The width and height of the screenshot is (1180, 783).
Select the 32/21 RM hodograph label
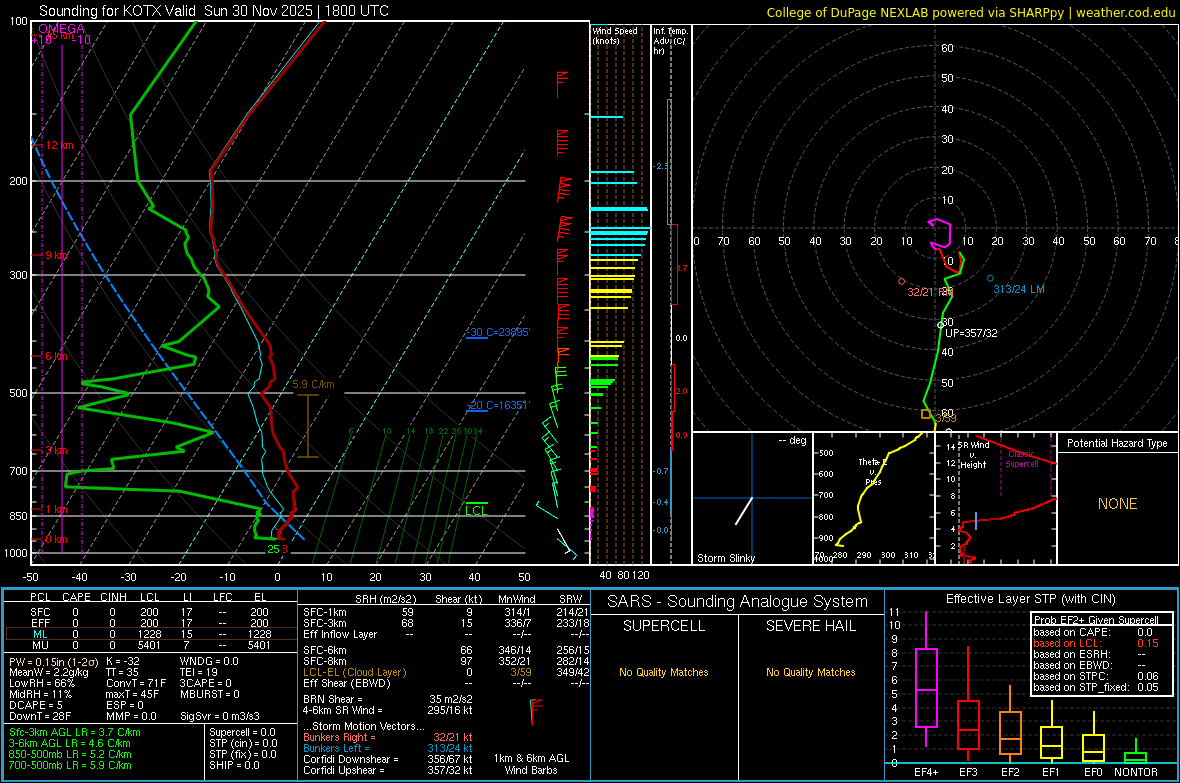[929, 292]
